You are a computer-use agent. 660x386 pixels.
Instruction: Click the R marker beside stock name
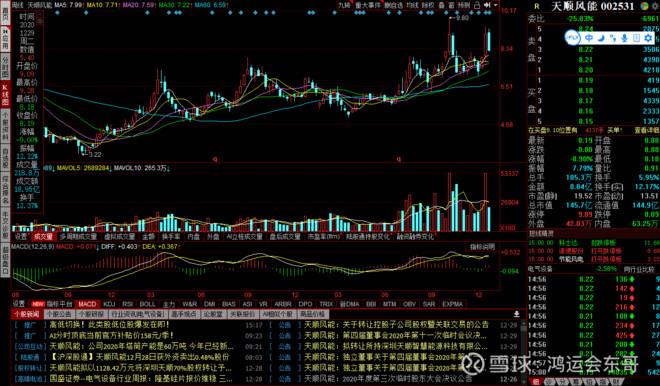click(x=537, y=6)
